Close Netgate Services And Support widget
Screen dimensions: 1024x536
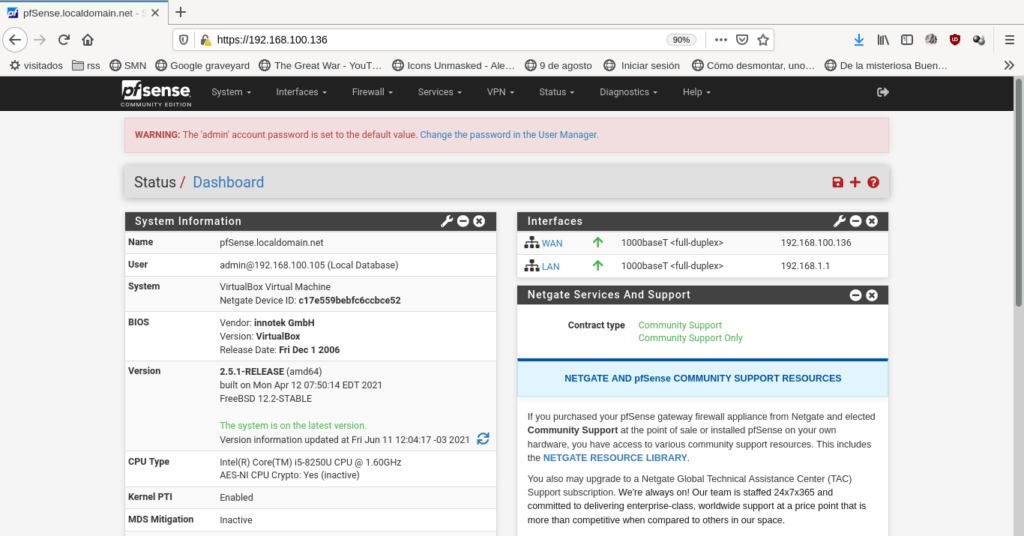click(x=872, y=295)
